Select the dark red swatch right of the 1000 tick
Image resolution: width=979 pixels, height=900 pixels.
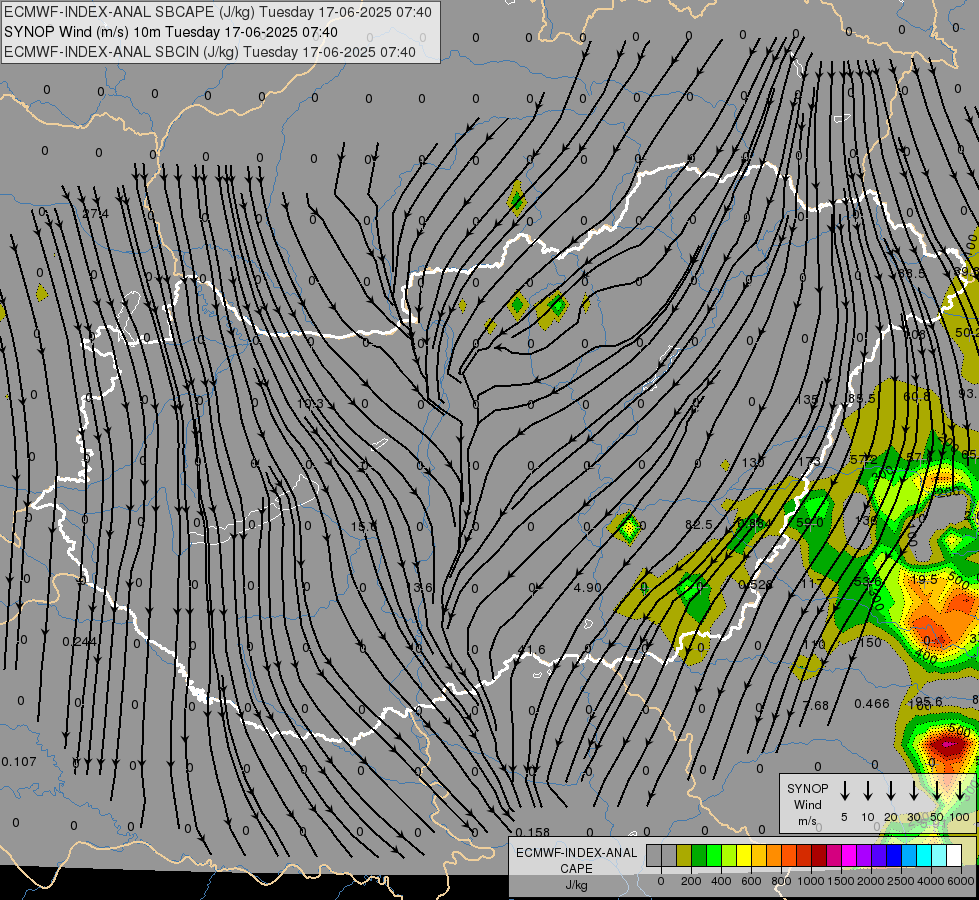click(820, 855)
